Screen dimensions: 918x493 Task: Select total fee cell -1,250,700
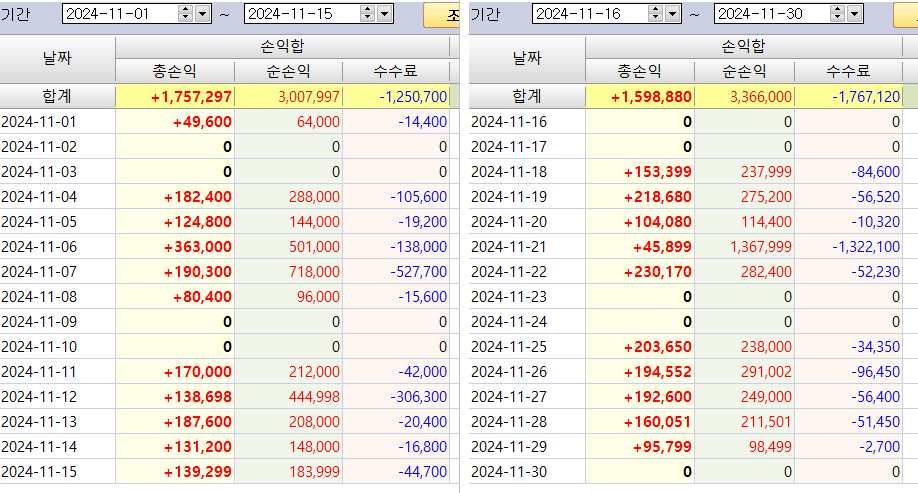coord(396,97)
